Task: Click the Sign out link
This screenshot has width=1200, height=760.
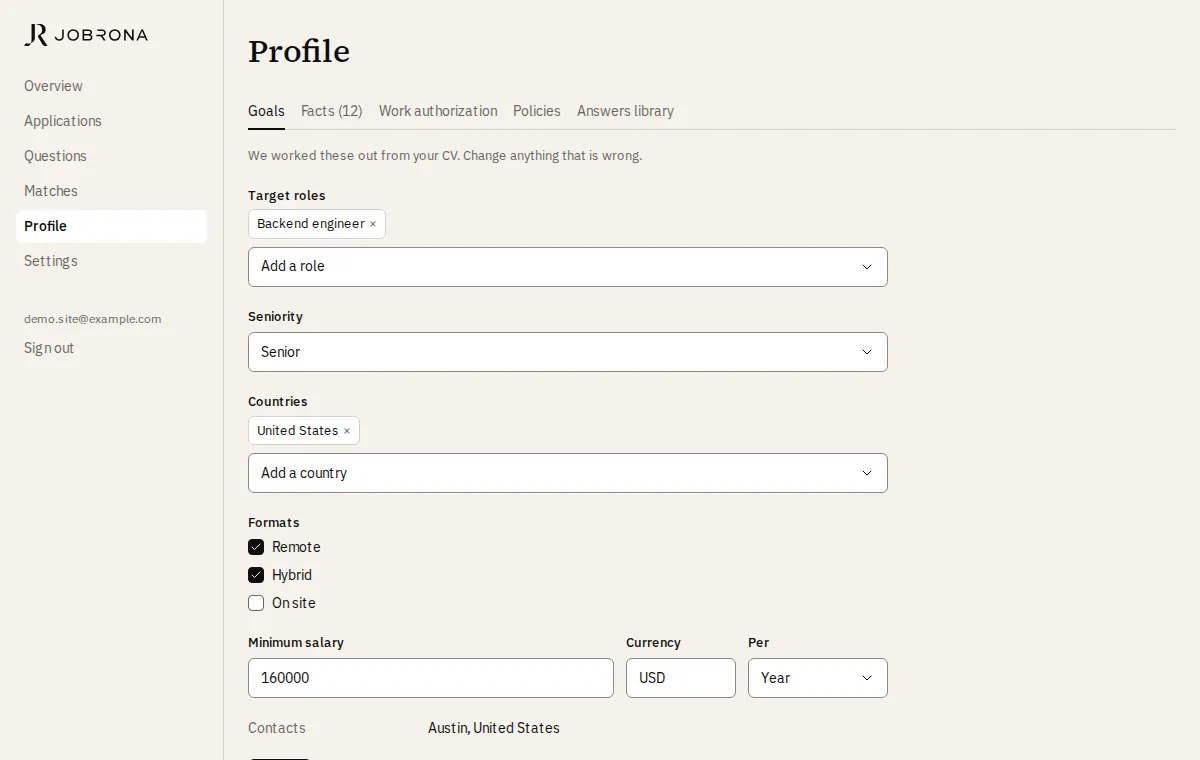Action: point(49,348)
